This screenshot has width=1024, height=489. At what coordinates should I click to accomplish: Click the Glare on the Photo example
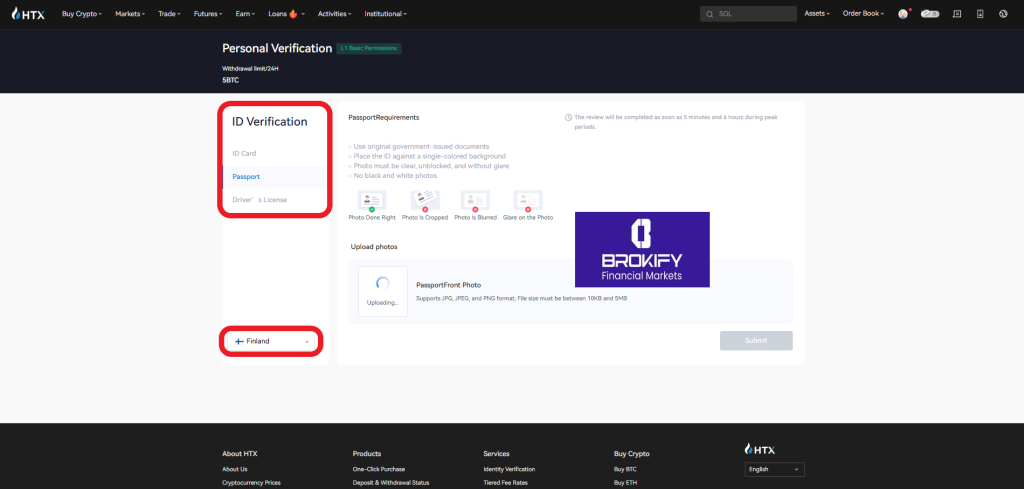click(527, 200)
